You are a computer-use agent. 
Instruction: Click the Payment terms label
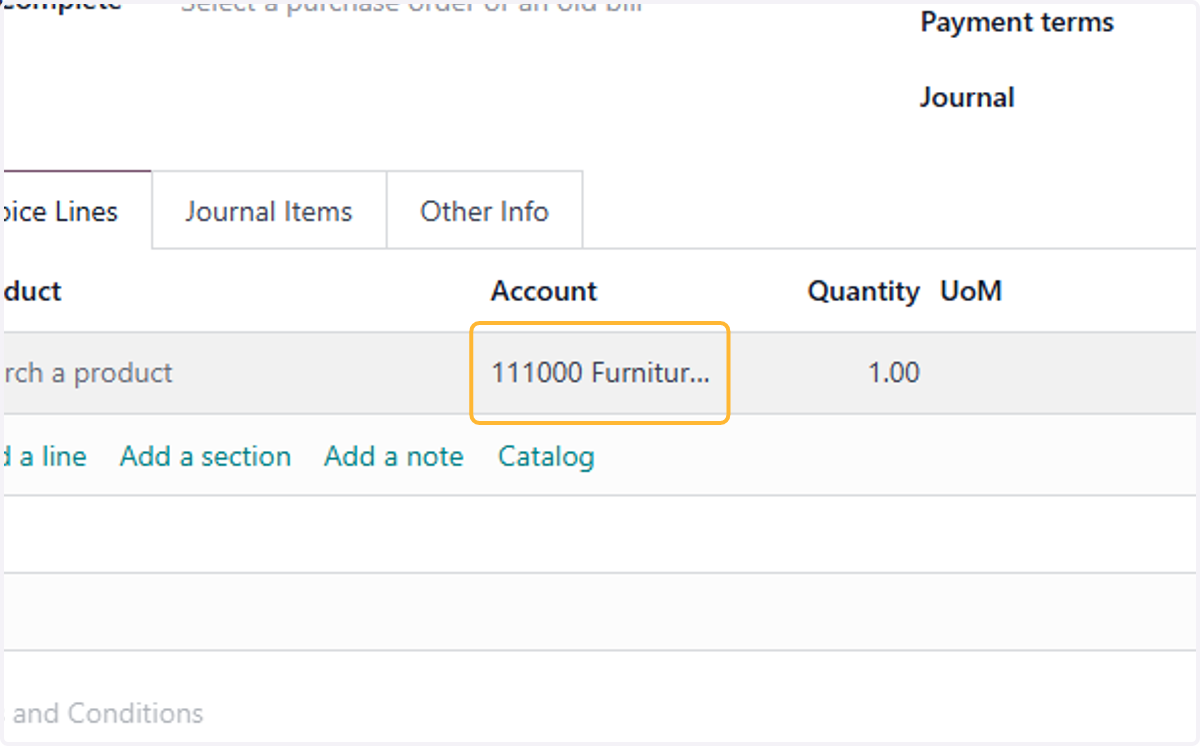1017,22
